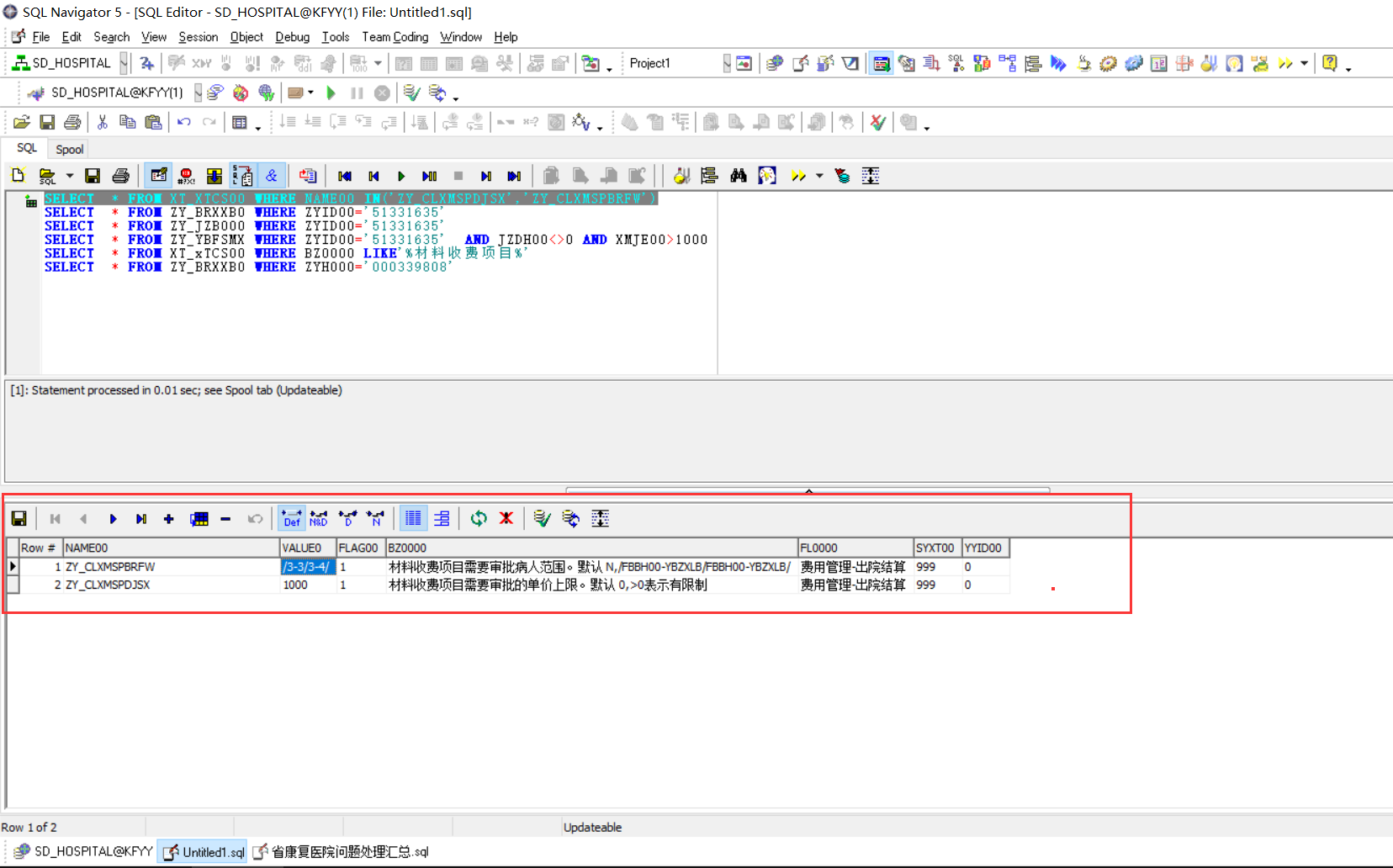Screen dimensions: 1393x868
Task: Click the Paste clipboard icon
Action: tap(153, 123)
